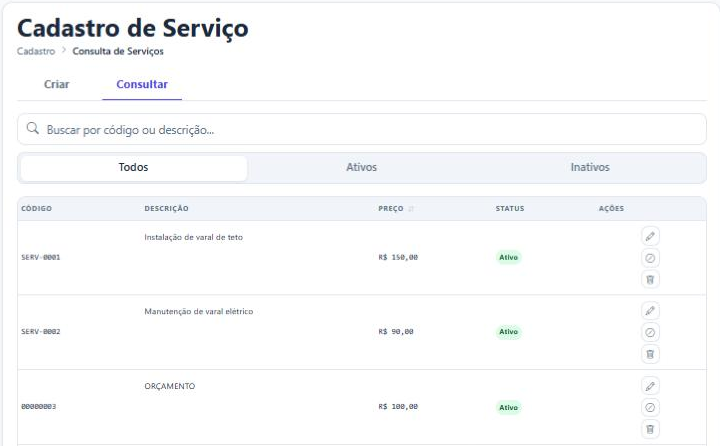Viewport: 720px width, 446px height.
Task: Click Ativo badge for SERV-0002
Action: [x=508, y=332]
